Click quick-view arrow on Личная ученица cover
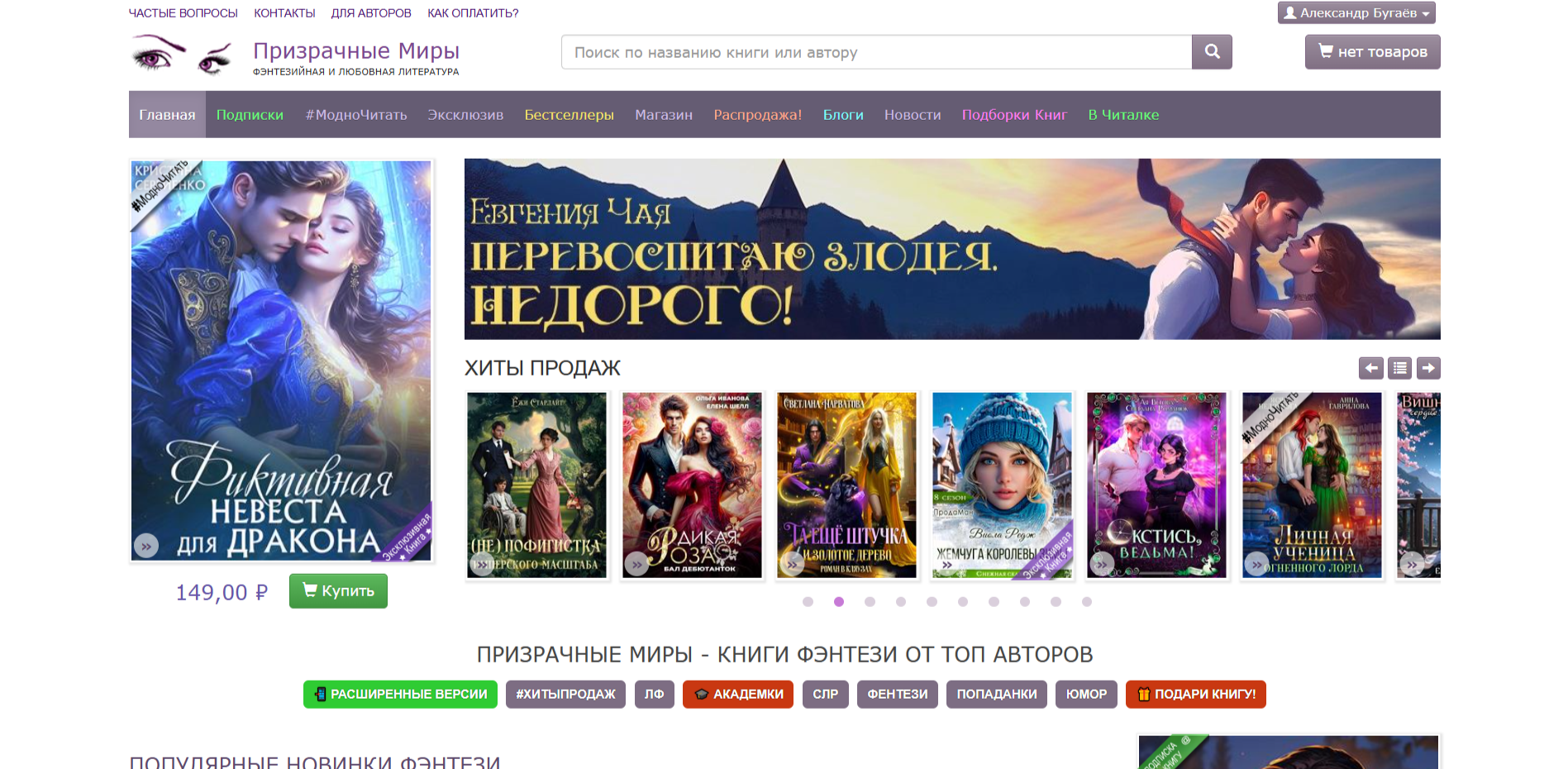1568x769 pixels. tap(1256, 564)
